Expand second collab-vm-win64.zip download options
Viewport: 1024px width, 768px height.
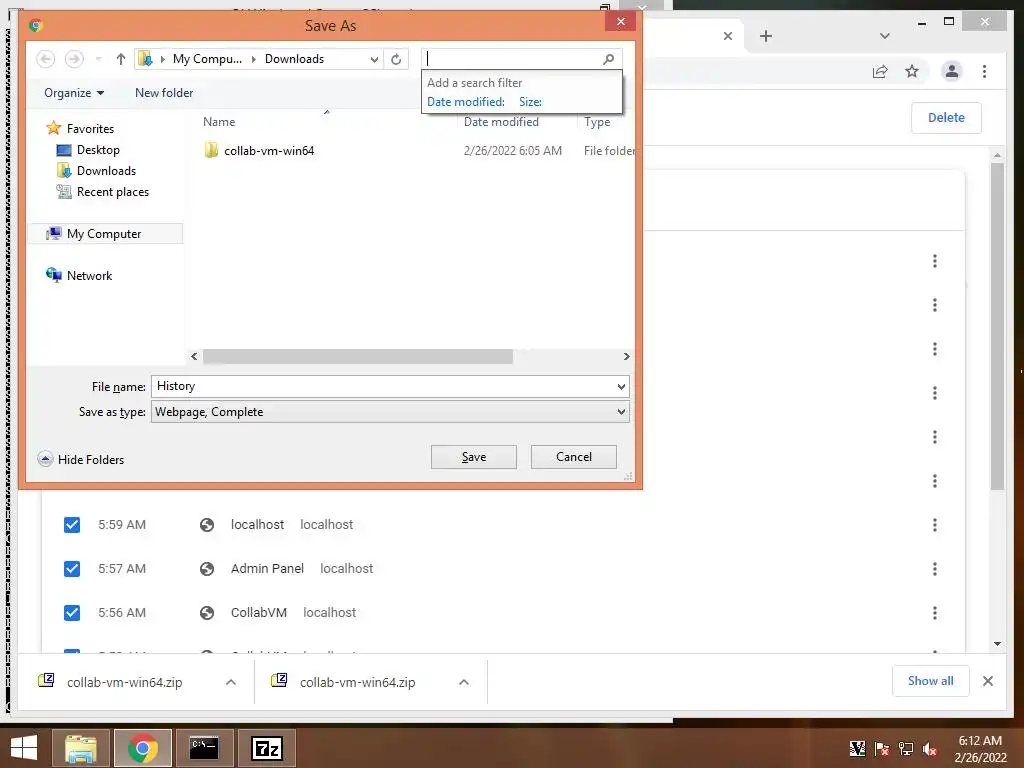tap(464, 682)
